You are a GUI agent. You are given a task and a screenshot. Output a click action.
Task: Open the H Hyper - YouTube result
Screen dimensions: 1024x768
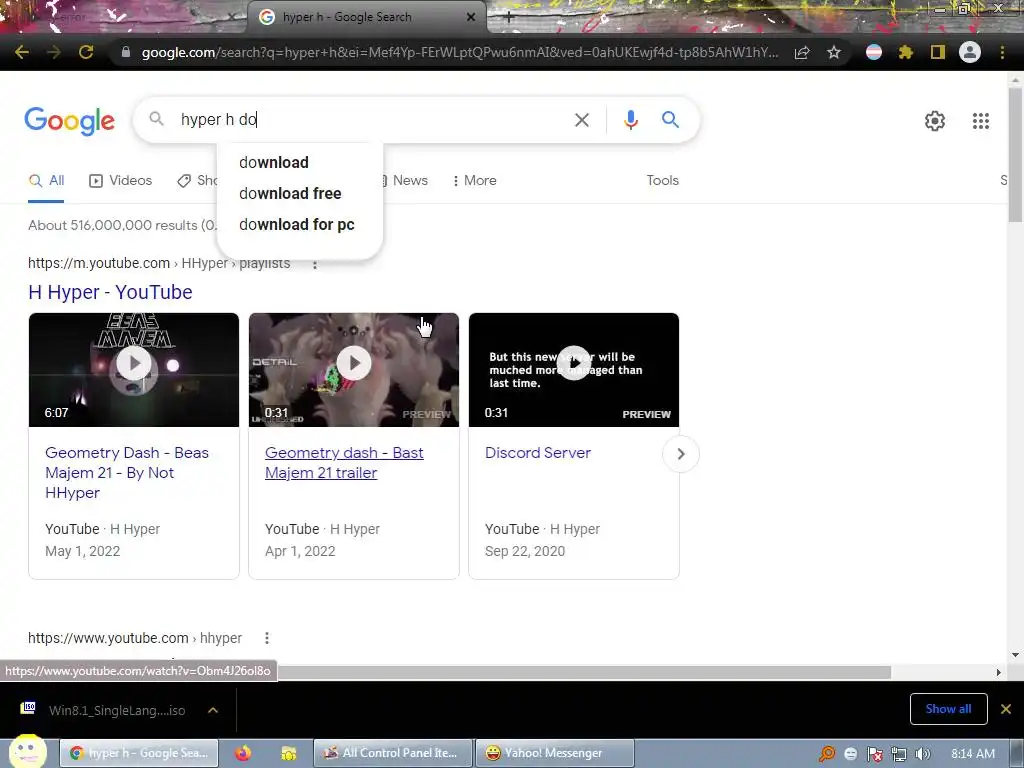coord(110,292)
